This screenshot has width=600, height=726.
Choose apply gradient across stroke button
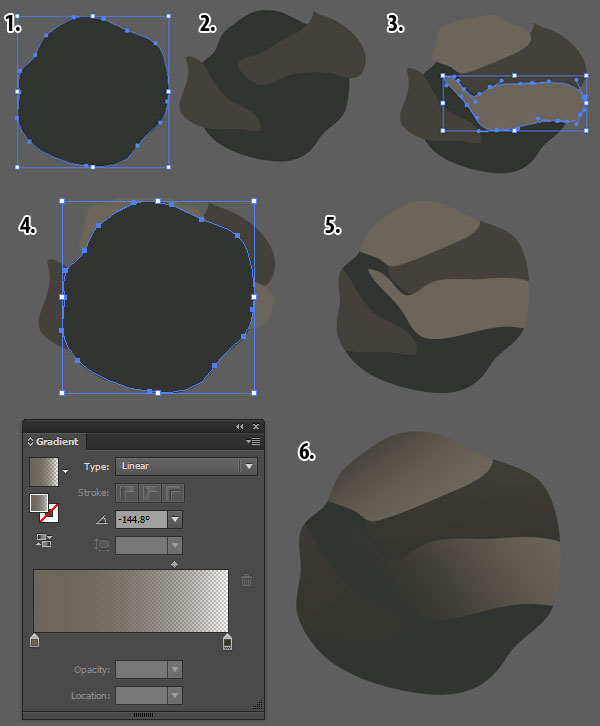click(x=173, y=493)
